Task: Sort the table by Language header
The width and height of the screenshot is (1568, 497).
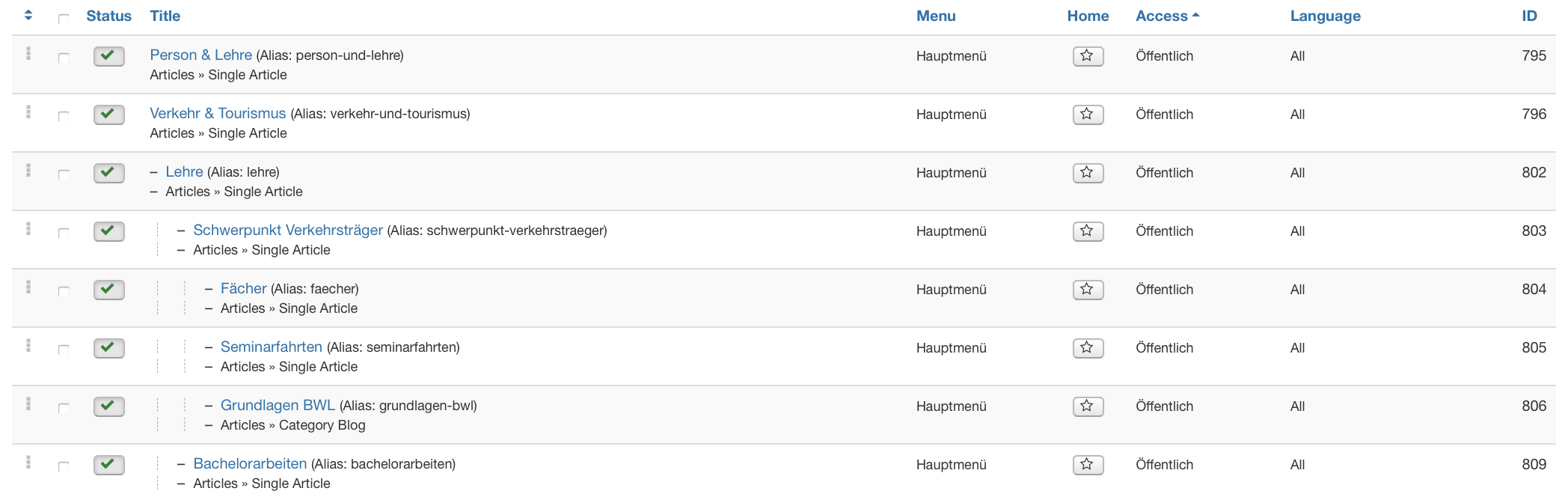Action: click(x=1325, y=16)
